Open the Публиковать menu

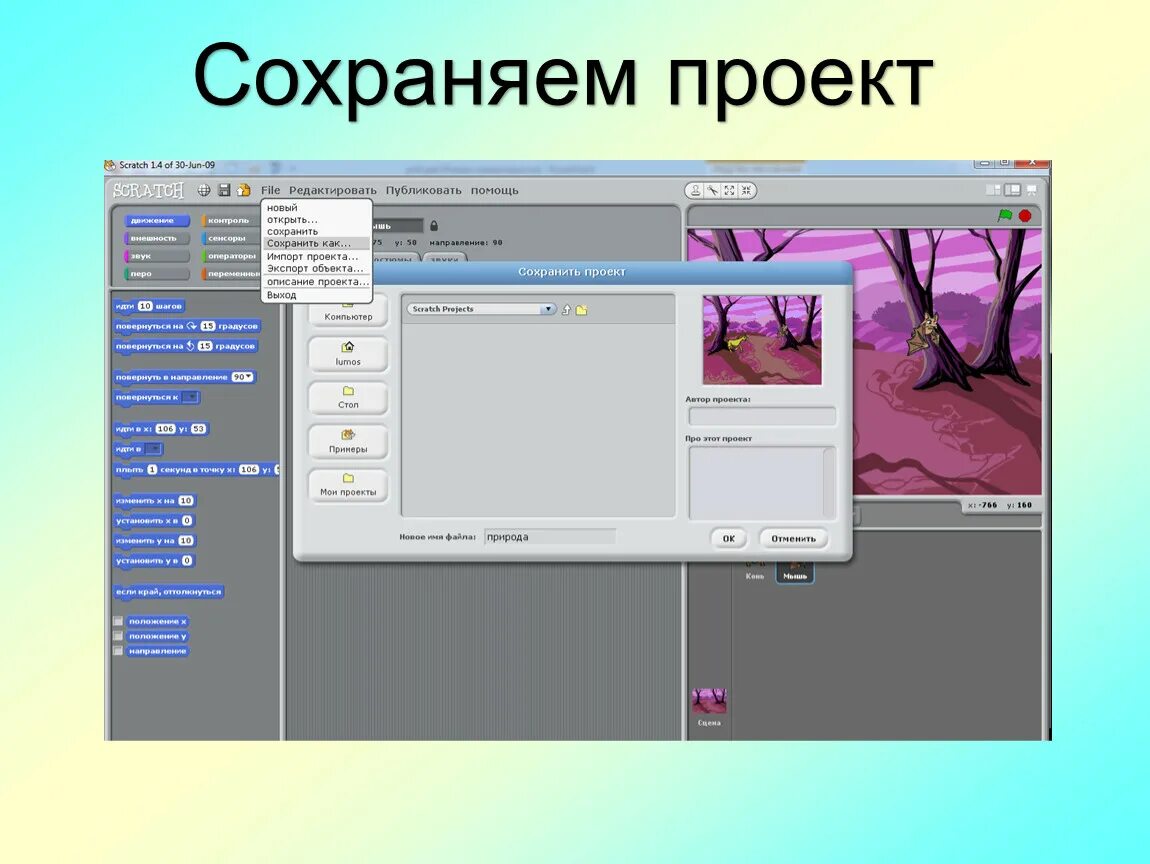coord(423,190)
